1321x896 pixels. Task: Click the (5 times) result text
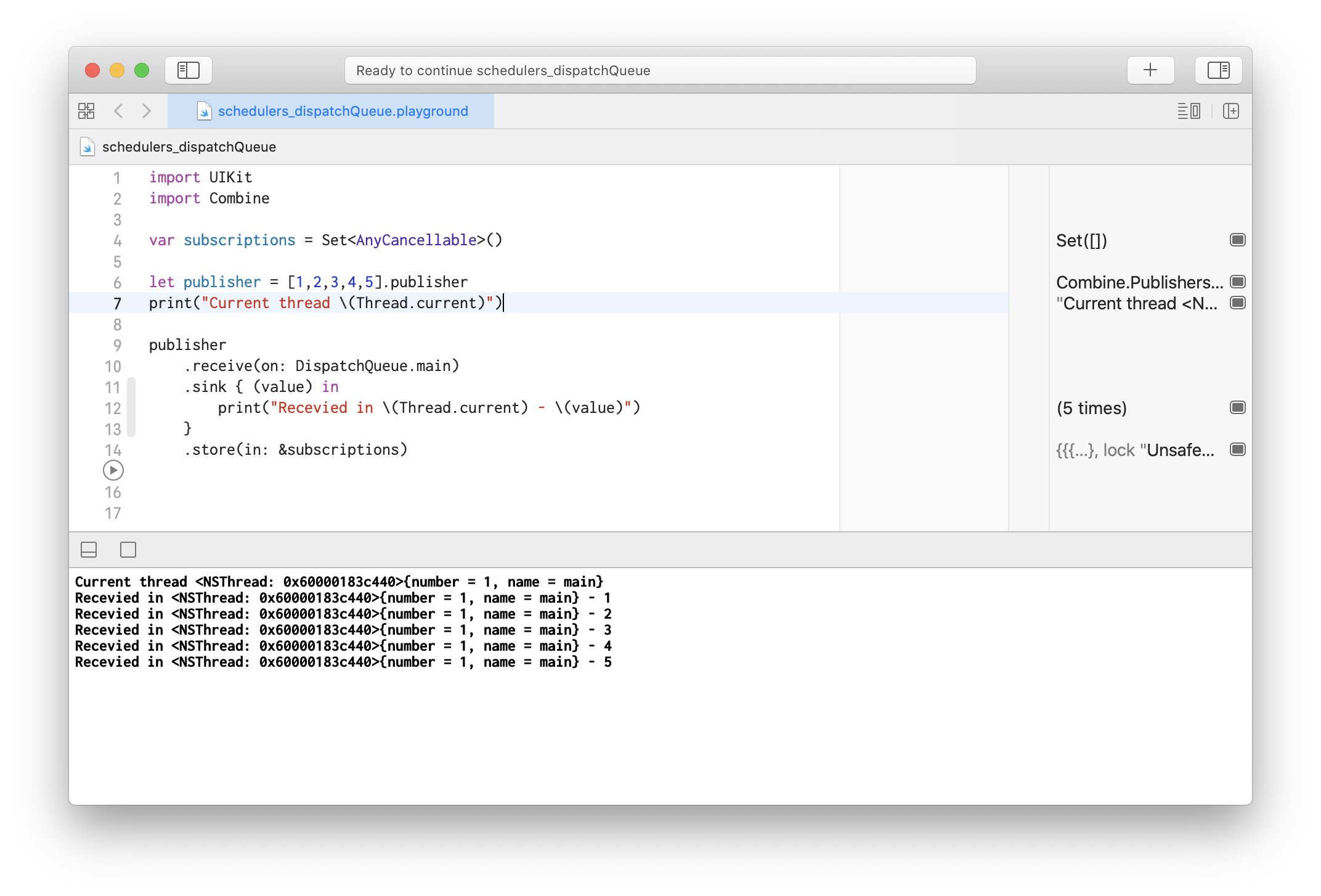pos(1091,408)
